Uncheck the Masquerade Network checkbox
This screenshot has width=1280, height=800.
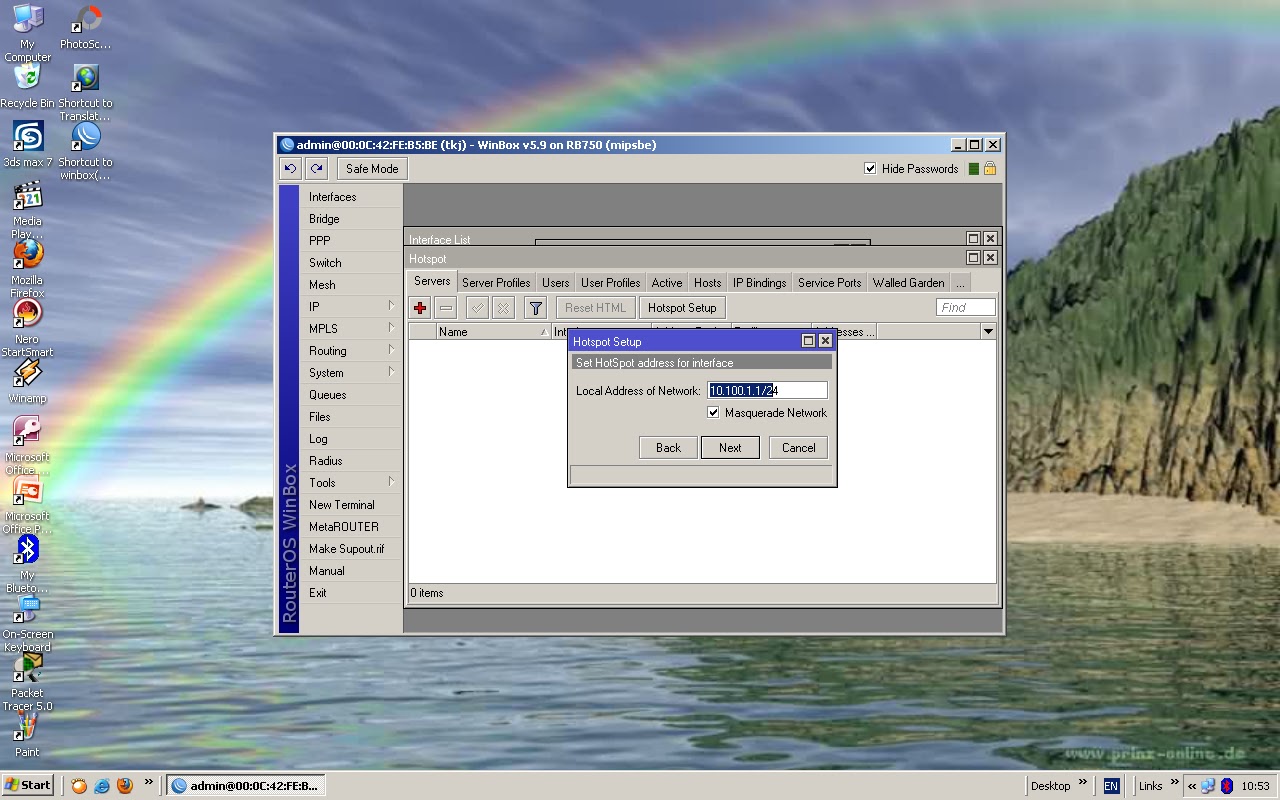pos(713,413)
